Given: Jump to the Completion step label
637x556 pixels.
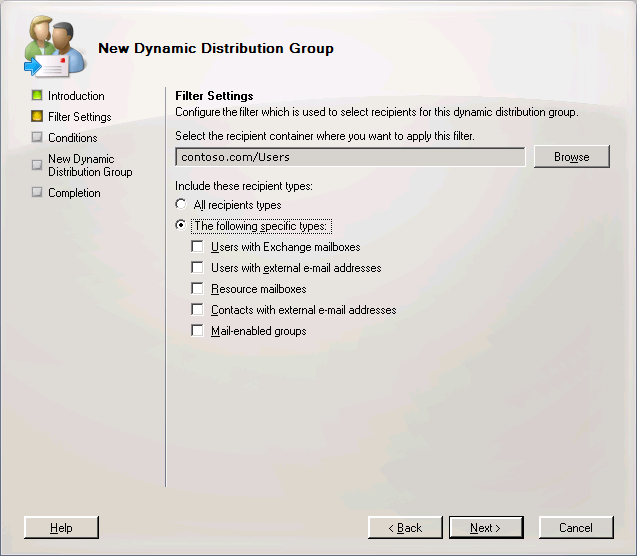Looking at the screenshot, I should (74, 193).
